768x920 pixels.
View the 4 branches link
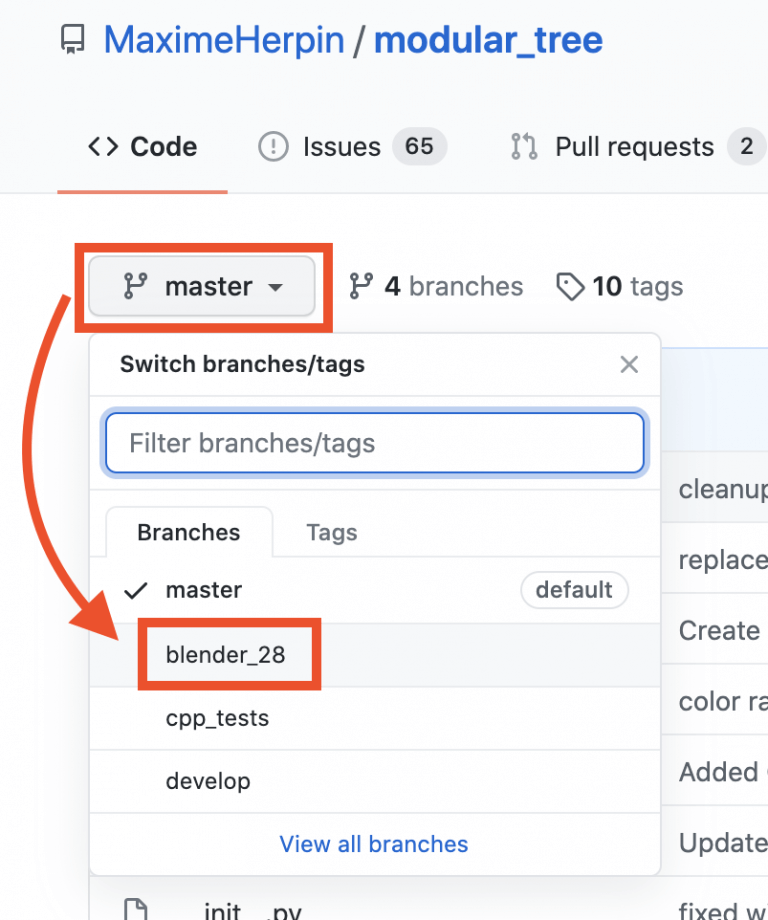point(436,287)
